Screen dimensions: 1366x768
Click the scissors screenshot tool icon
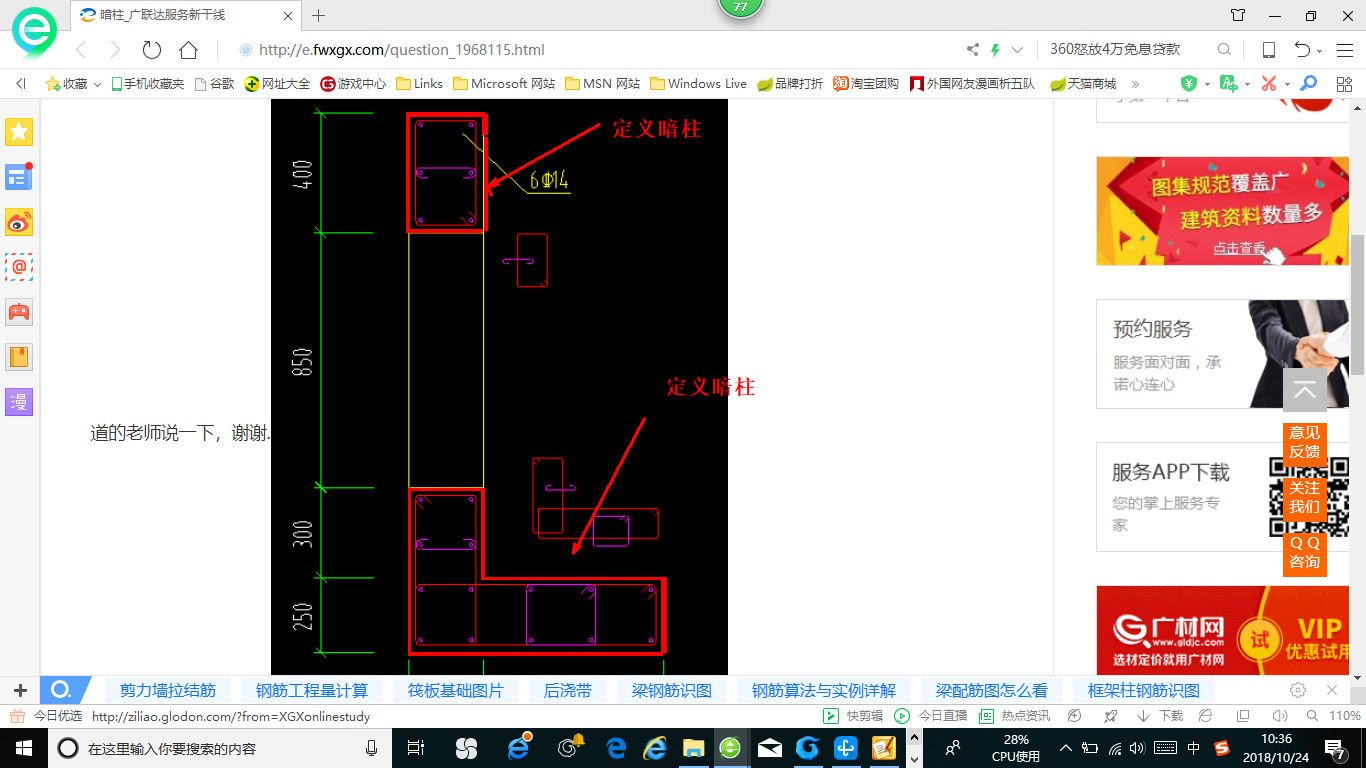tap(1268, 84)
